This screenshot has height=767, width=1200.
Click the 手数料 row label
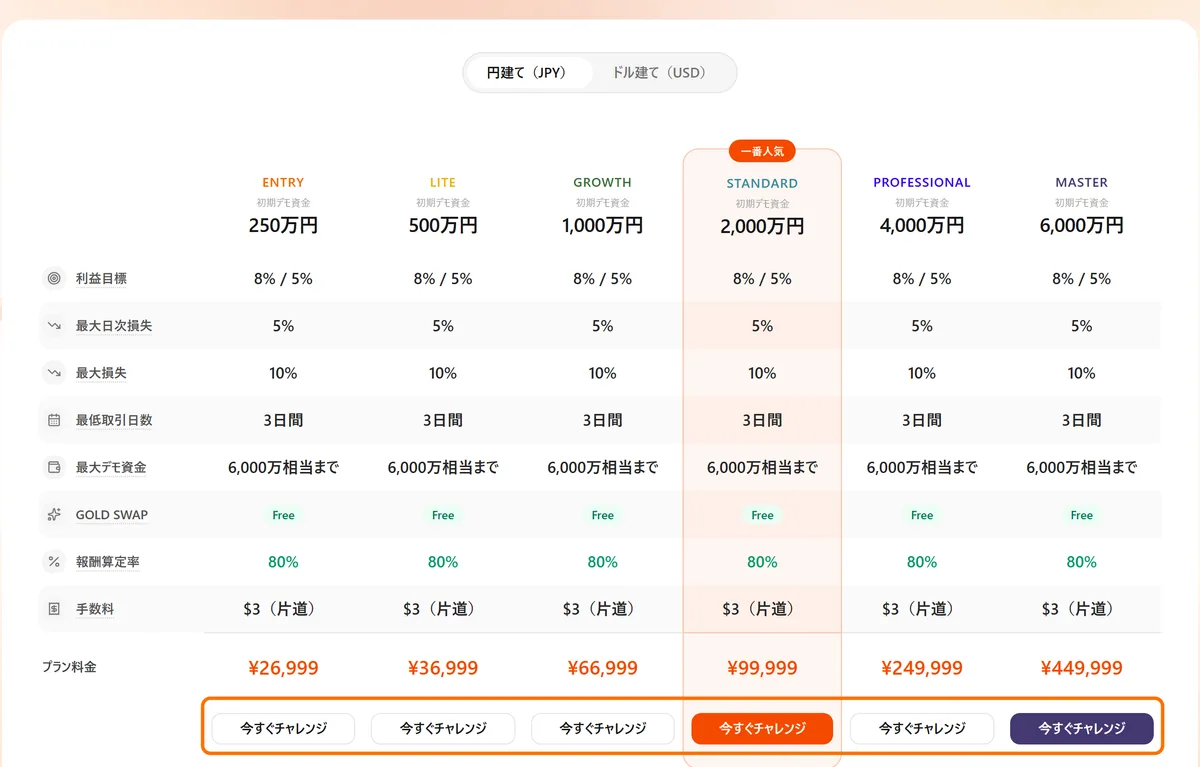tap(95, 609)
